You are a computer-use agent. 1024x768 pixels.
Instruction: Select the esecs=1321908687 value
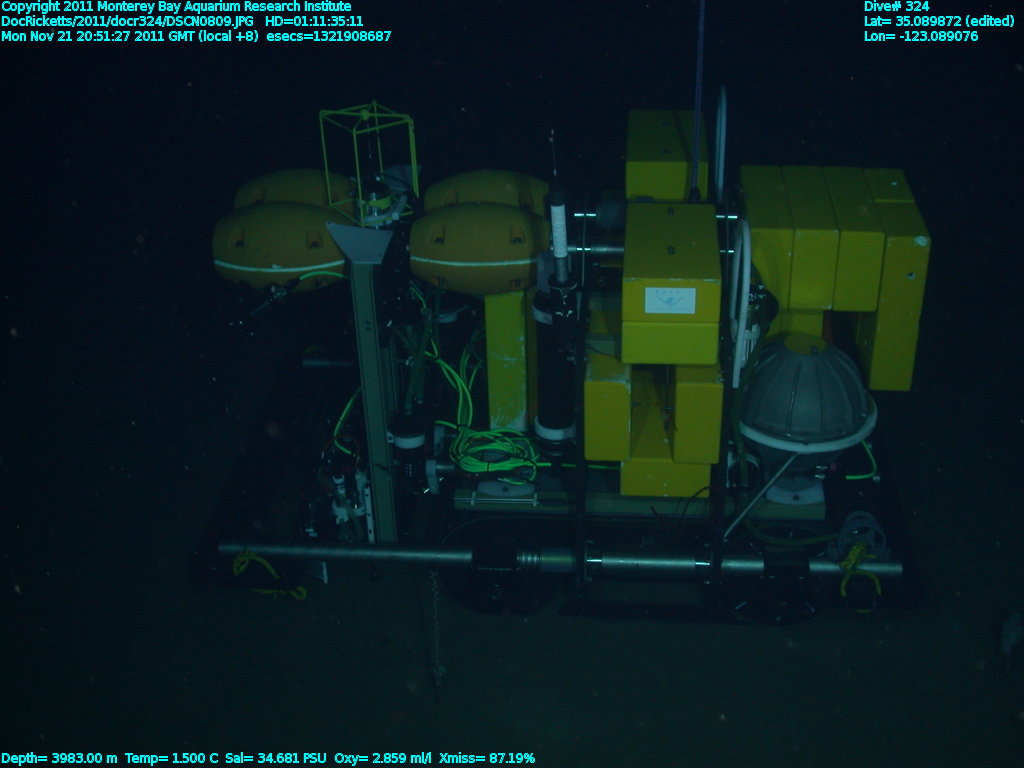coord(328,36)
